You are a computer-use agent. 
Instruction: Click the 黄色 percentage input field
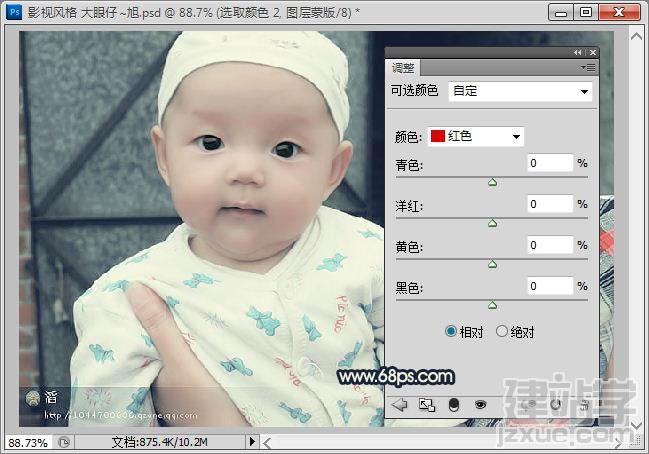tap(550, 245)
